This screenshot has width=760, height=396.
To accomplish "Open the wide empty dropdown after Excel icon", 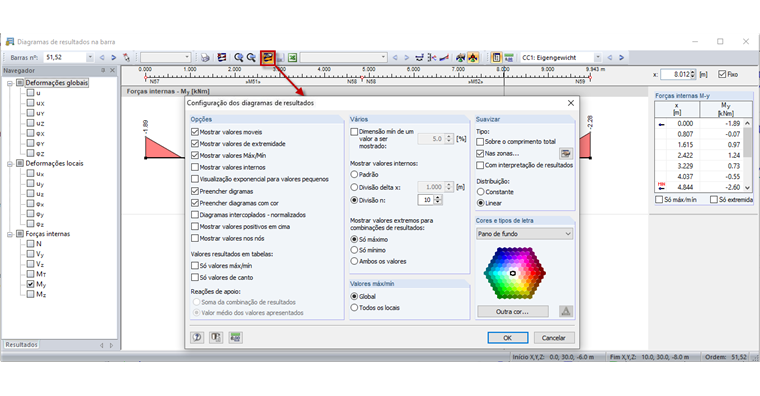I will (x=343, y=58).
